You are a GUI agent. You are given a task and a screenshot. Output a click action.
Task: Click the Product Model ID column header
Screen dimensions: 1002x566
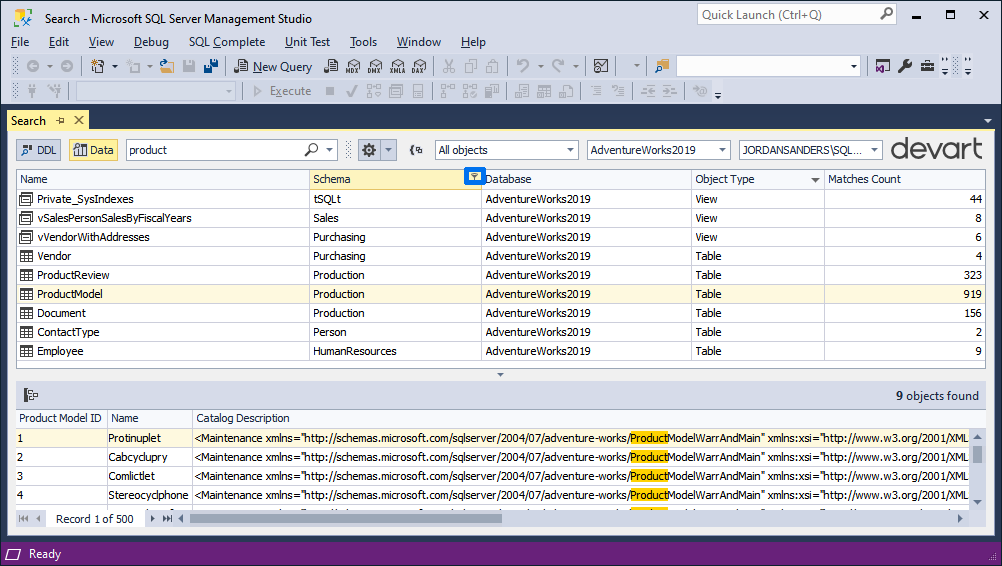[61, 418]
